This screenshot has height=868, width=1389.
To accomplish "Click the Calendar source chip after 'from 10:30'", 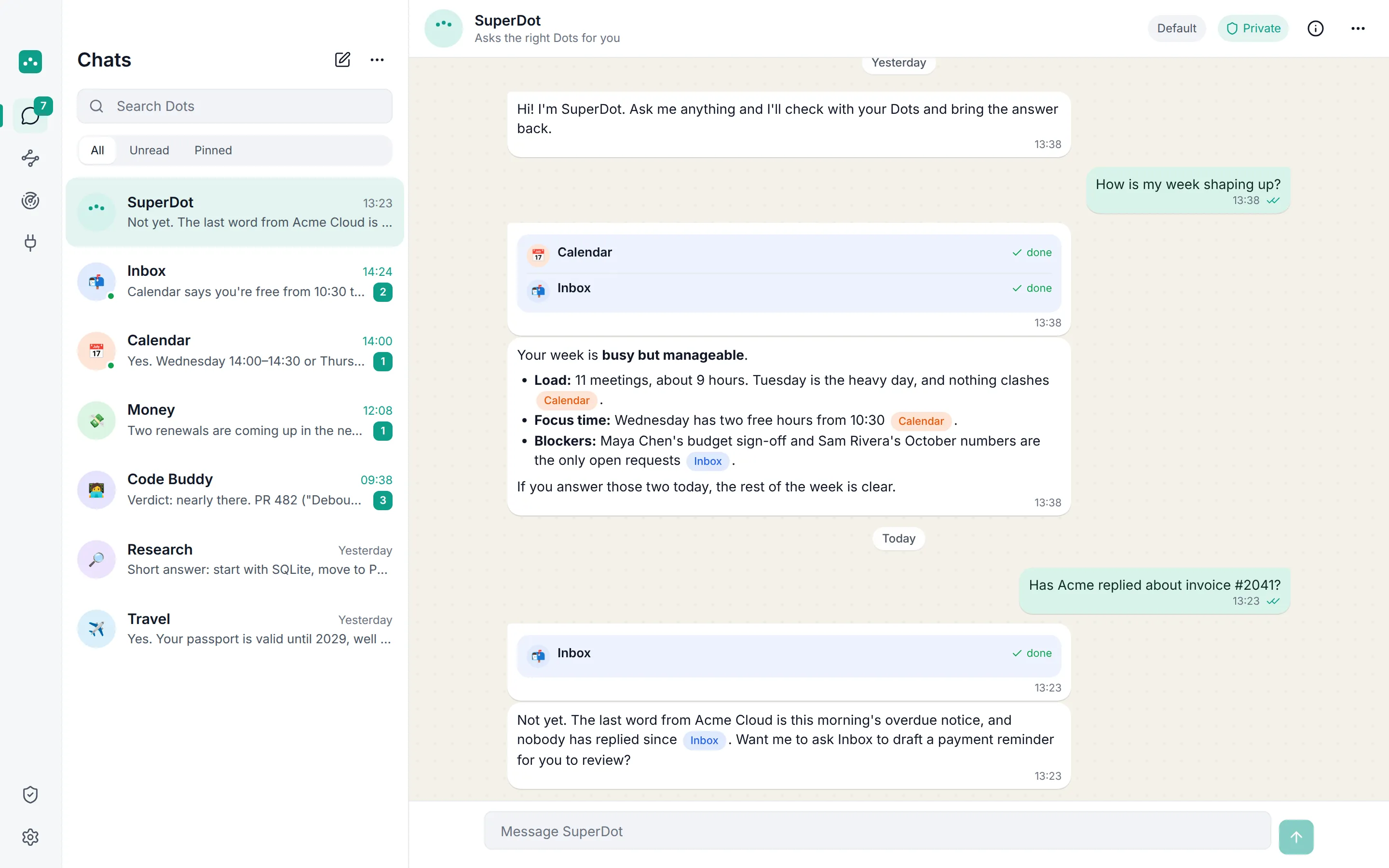I will tap(921, 421).
